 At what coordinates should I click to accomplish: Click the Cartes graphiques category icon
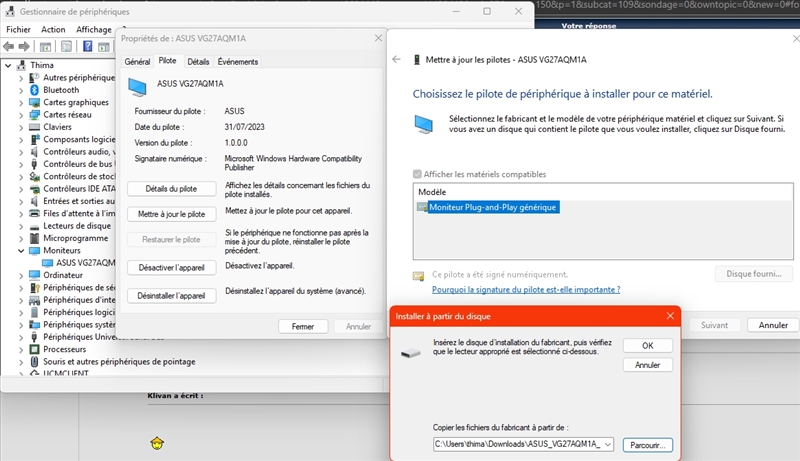coord(34,103)
